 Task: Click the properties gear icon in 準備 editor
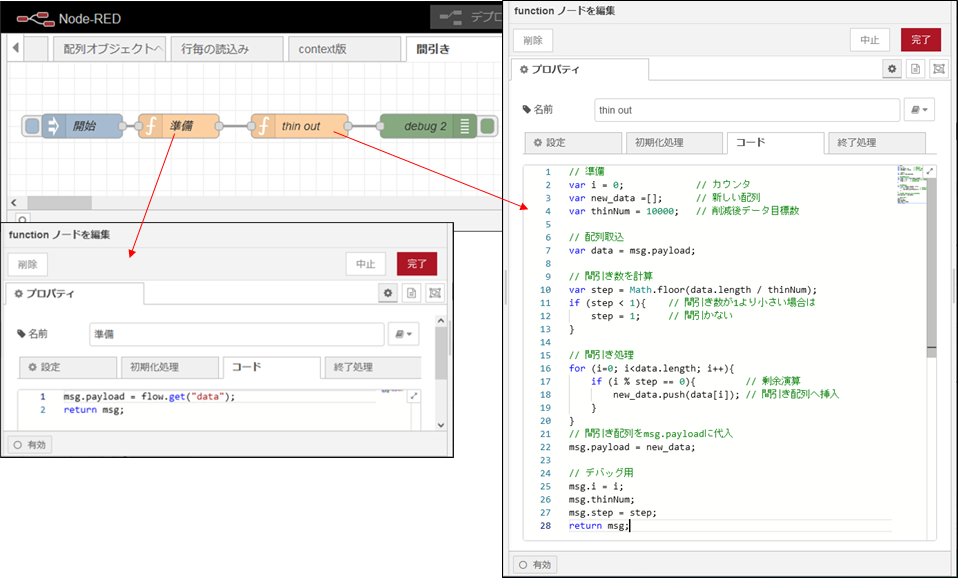coord(387,293)
